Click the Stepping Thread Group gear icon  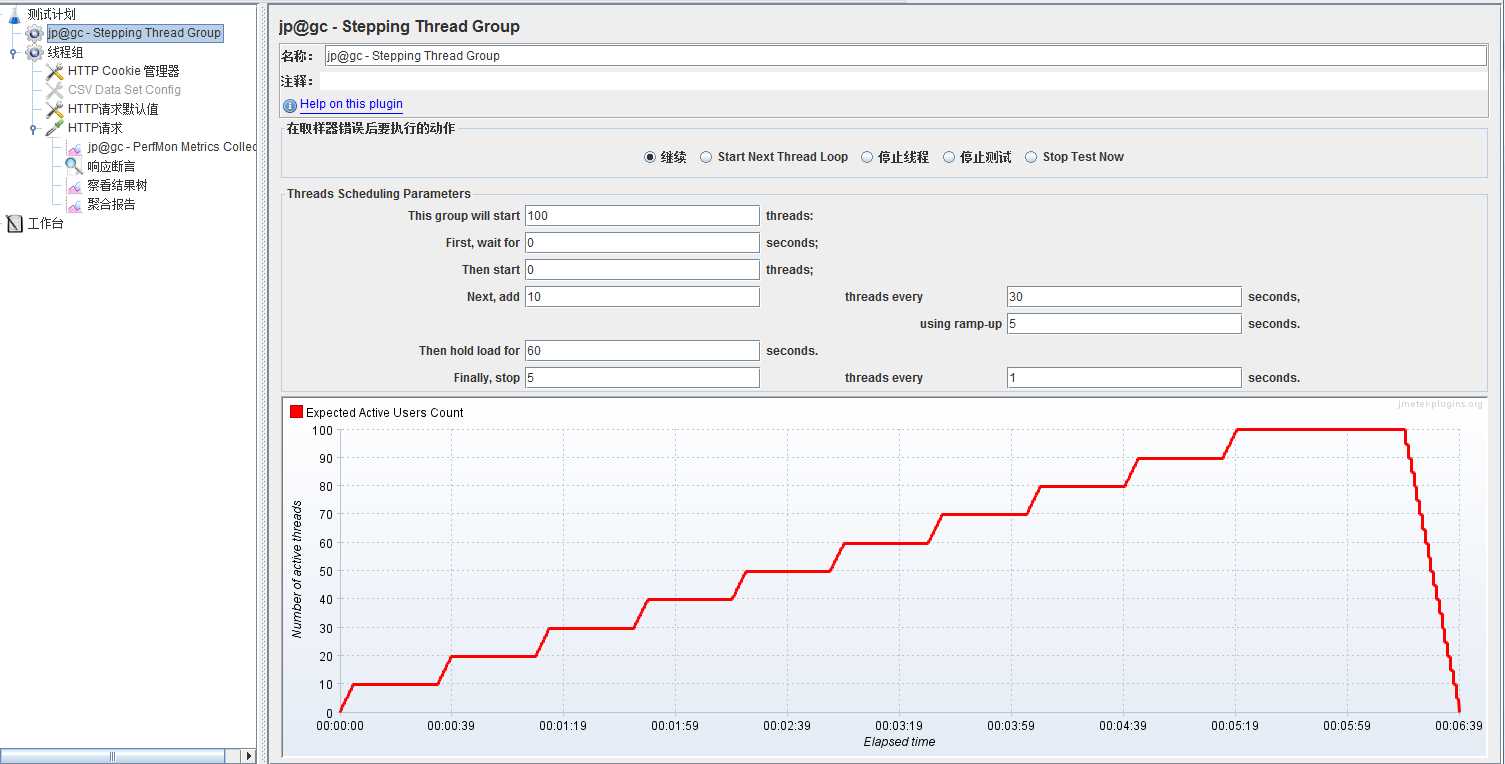35,33
